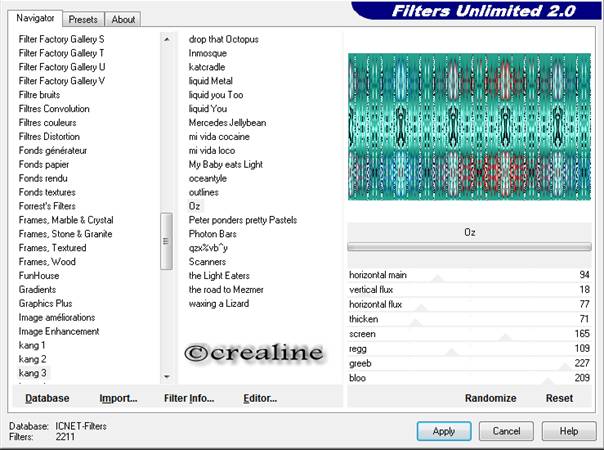Pick the liquid Metal filter
The image size is (604, 450).
211,81
